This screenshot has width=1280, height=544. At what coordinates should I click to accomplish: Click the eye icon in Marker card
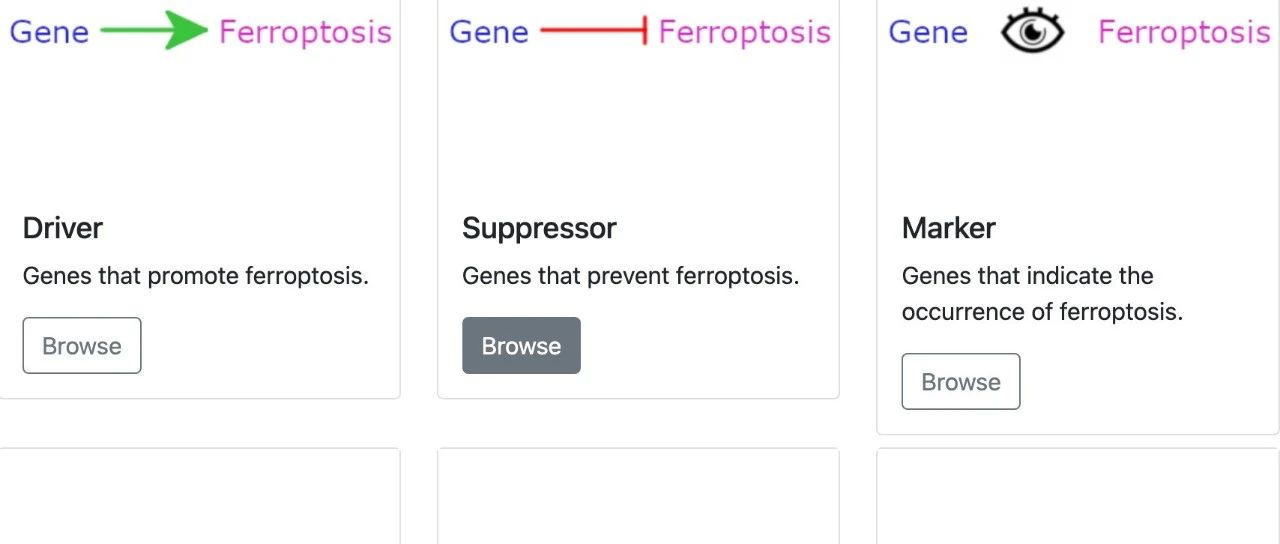click(1033, 32)
